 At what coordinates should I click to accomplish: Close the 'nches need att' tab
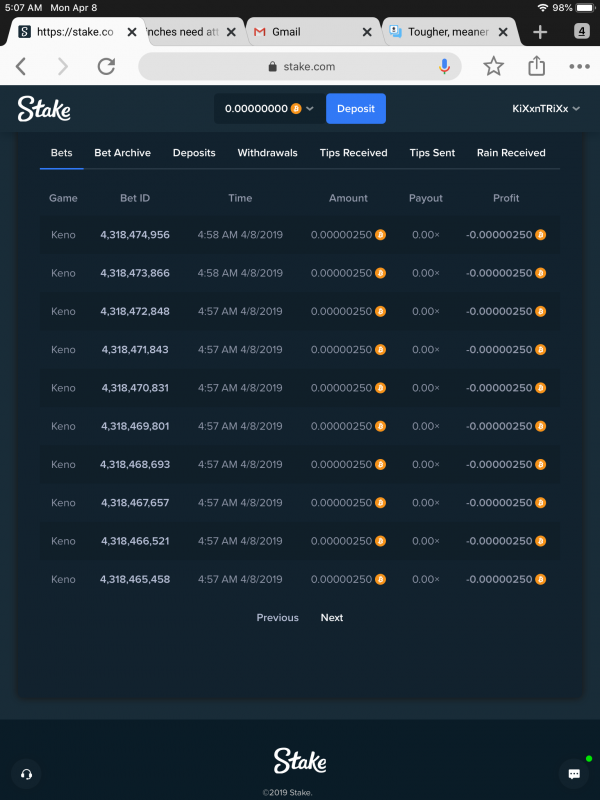pyautogui.click(x=231, y=32)
